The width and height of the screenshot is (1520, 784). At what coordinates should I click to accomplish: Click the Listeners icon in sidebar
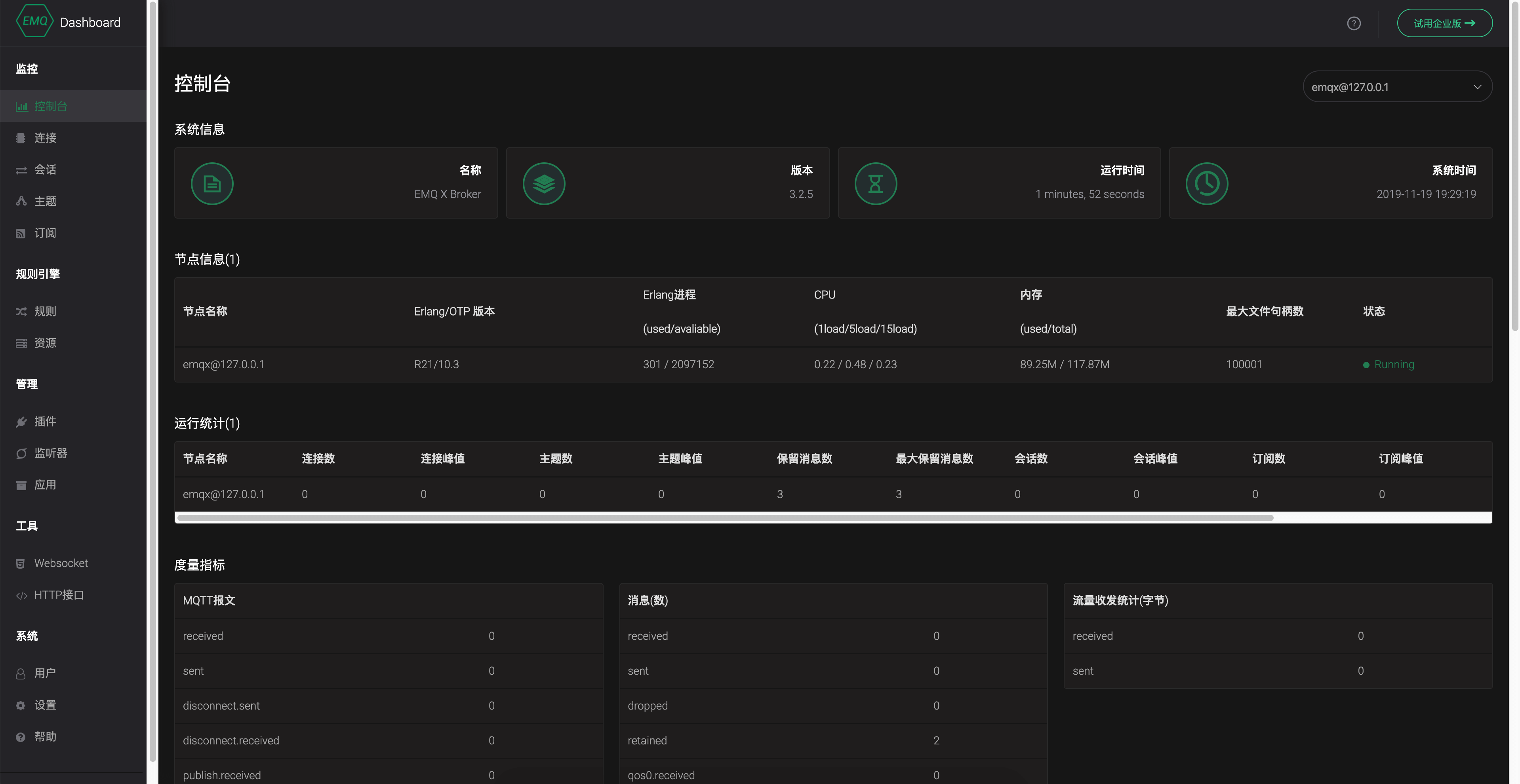tap(21, 453)
